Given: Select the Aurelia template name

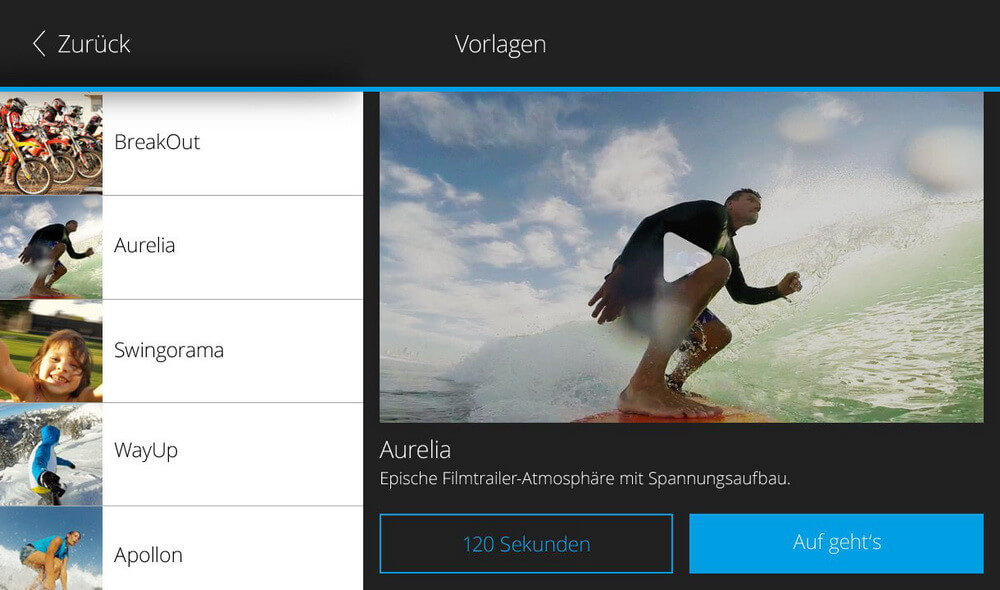Looking at the screenshot, I should pyautogui.click(x=144, y=245).
